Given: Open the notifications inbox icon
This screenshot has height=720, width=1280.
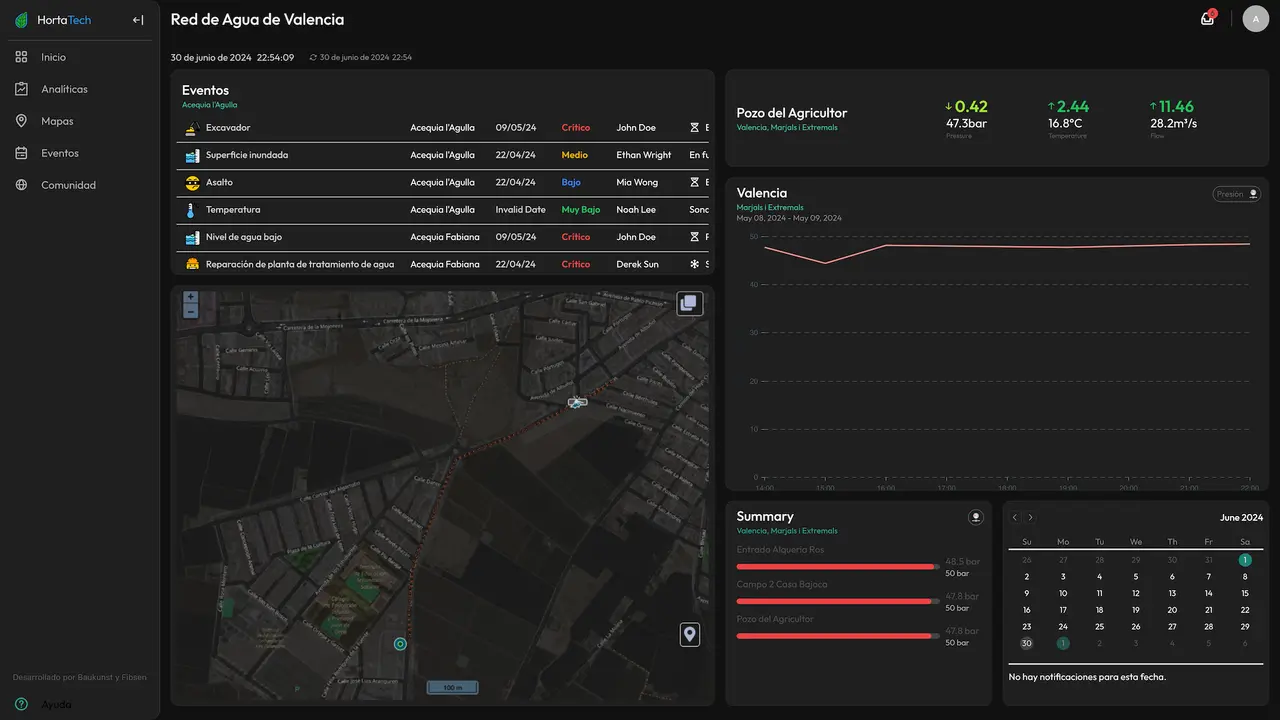Looking at the screenshot, I should point(1207,19).
